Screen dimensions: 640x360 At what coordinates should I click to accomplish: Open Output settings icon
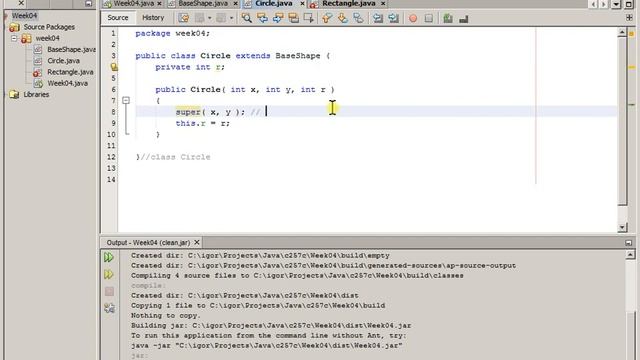[x=109, y=308]
